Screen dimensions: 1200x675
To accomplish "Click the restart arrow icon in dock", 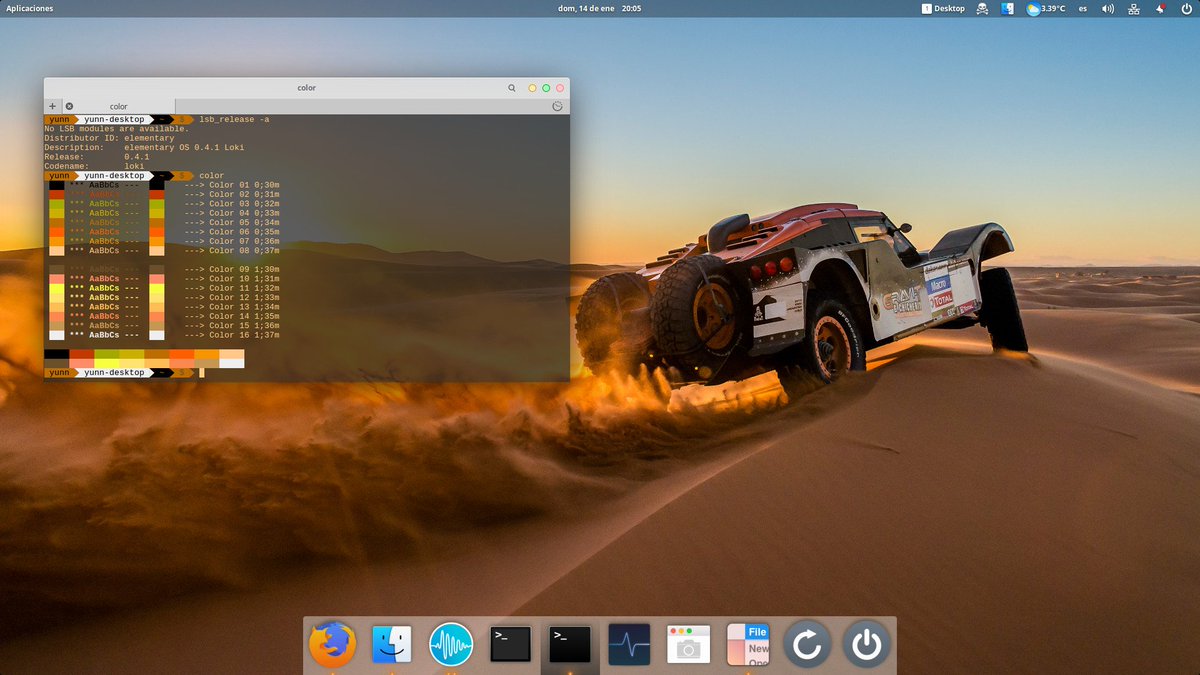I will (x=807, y=645).
